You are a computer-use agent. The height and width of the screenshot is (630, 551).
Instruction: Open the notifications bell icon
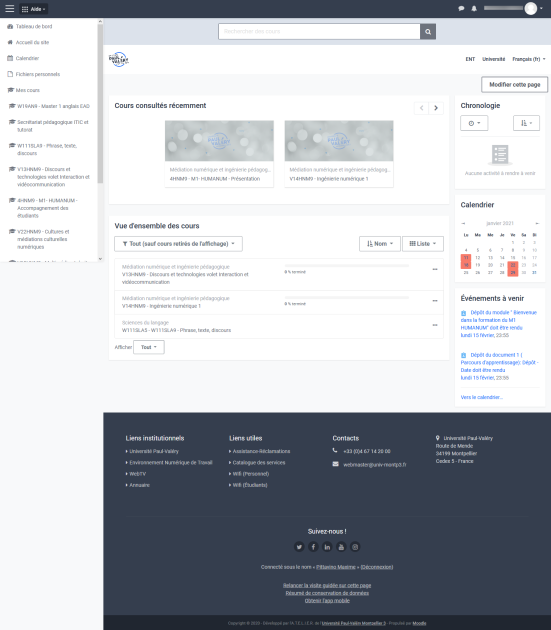coord(474,8)
